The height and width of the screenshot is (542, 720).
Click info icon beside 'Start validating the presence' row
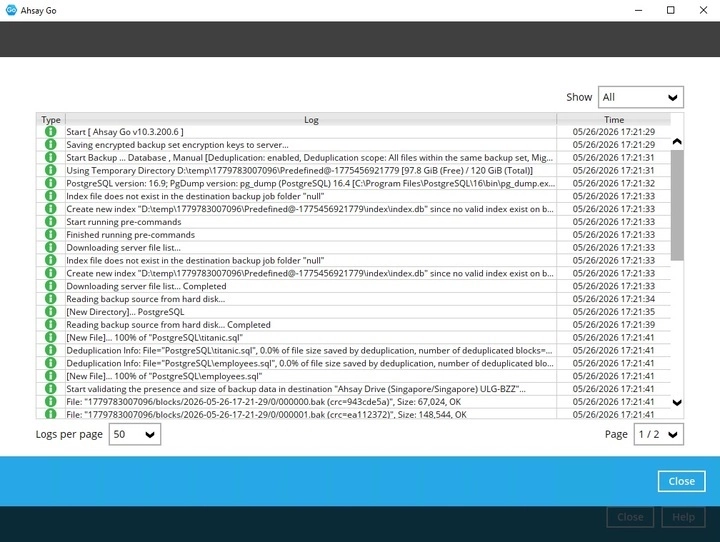(51, 389)
